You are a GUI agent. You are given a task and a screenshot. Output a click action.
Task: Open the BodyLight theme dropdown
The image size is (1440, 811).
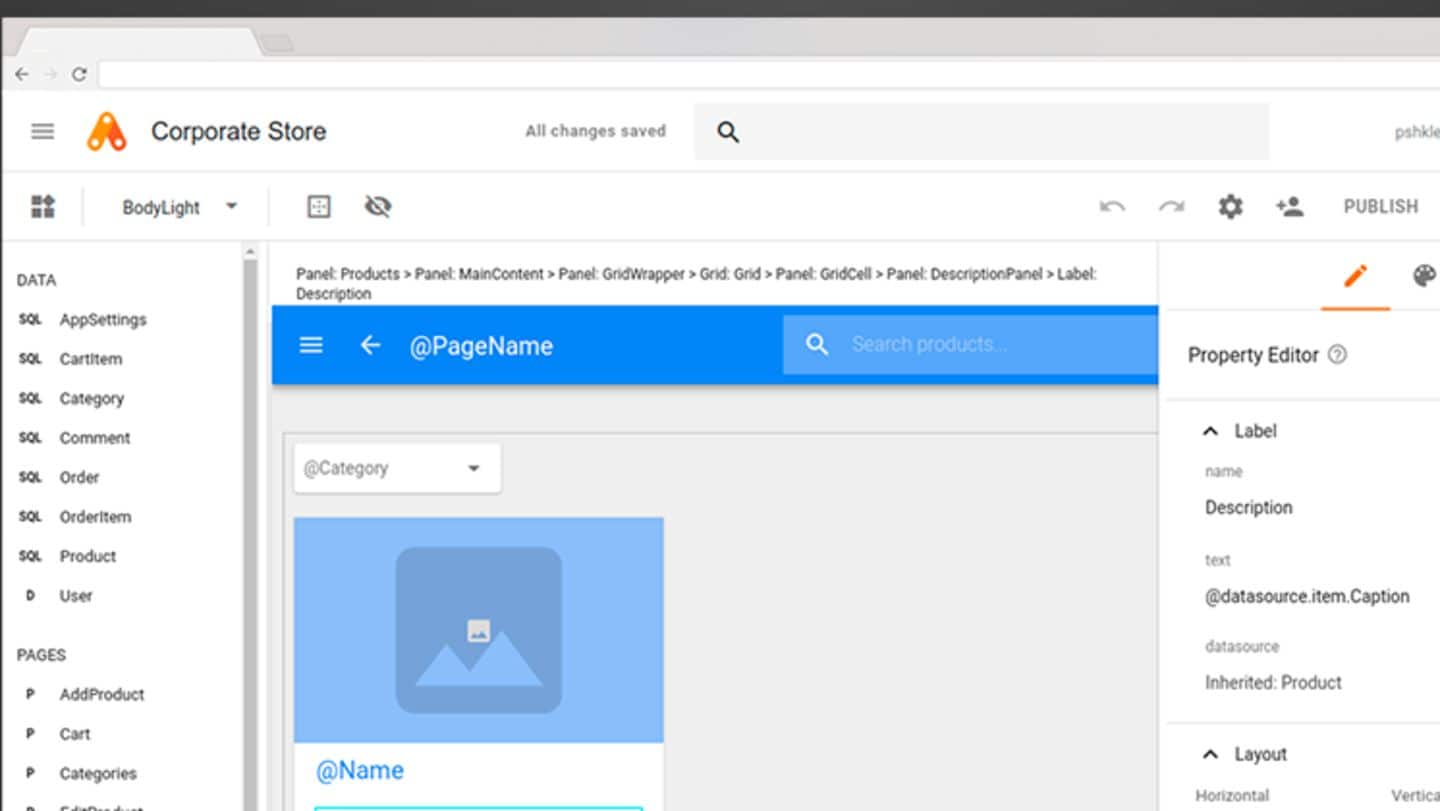(x=180, y=207)
